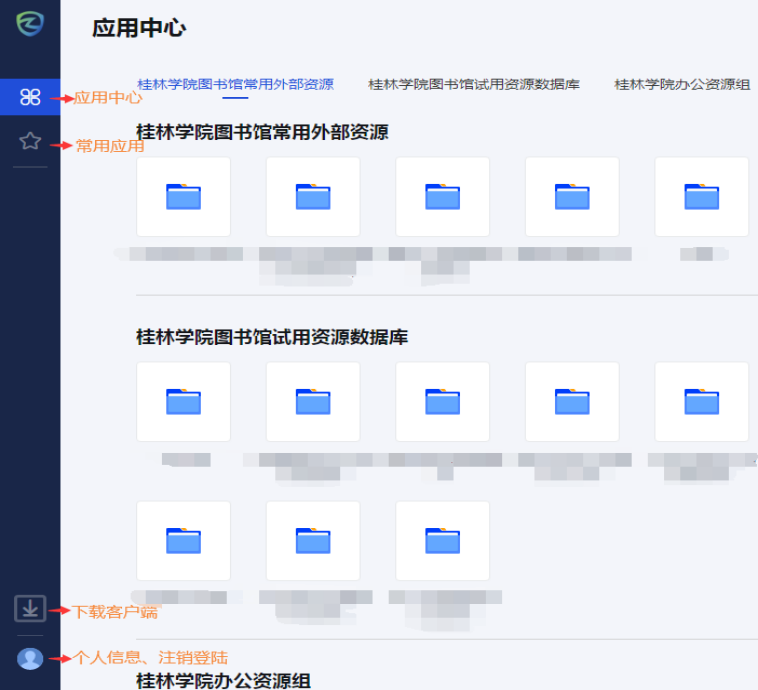
Task: Open fifth folder in 试用资源数据库 first row
Action: (701, 402)
